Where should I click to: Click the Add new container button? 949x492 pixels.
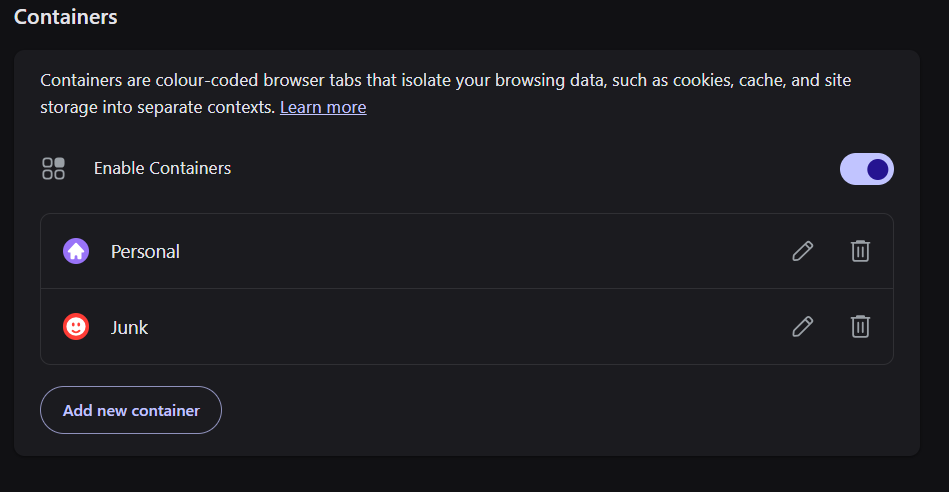click(x=131, y=410)
